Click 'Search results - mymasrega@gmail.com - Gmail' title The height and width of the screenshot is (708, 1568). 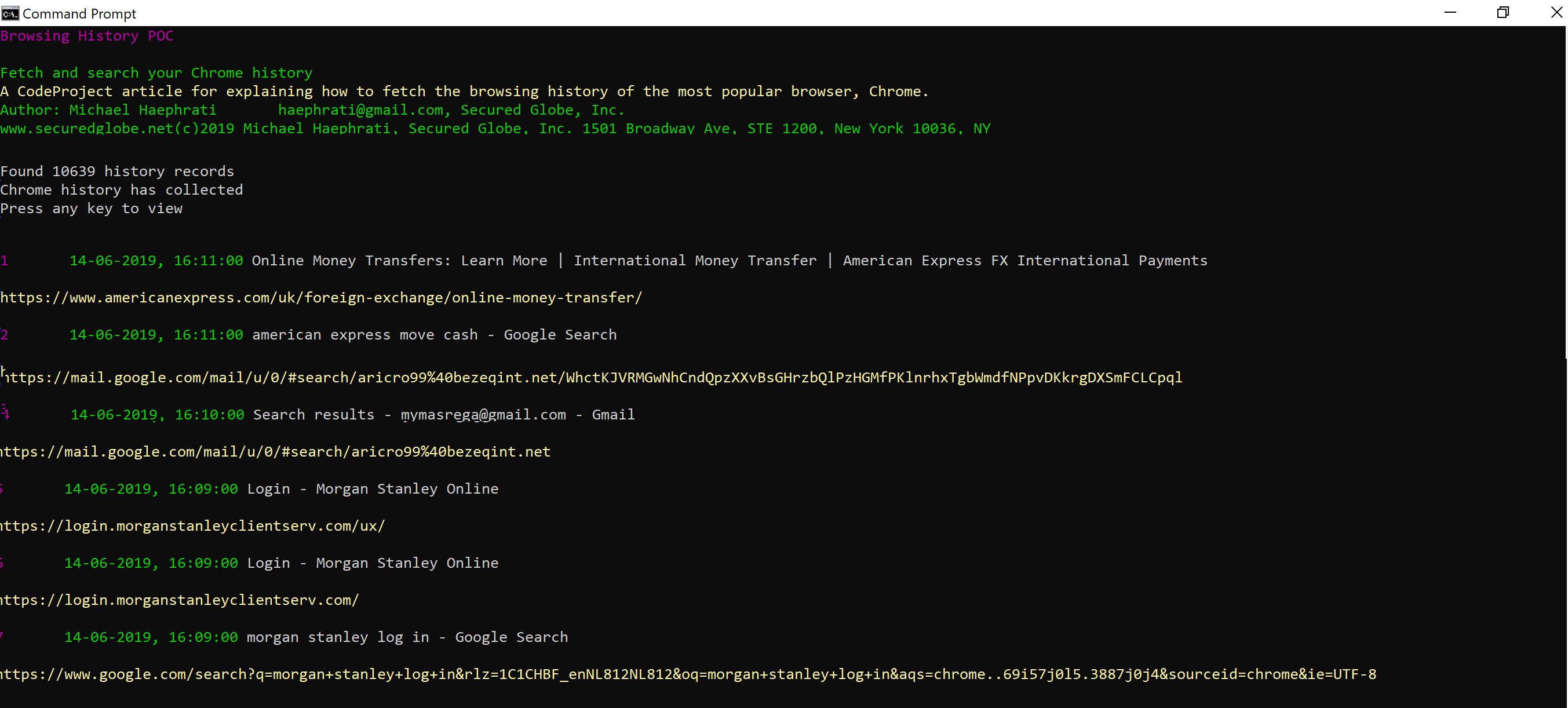[x=444, y=415]
